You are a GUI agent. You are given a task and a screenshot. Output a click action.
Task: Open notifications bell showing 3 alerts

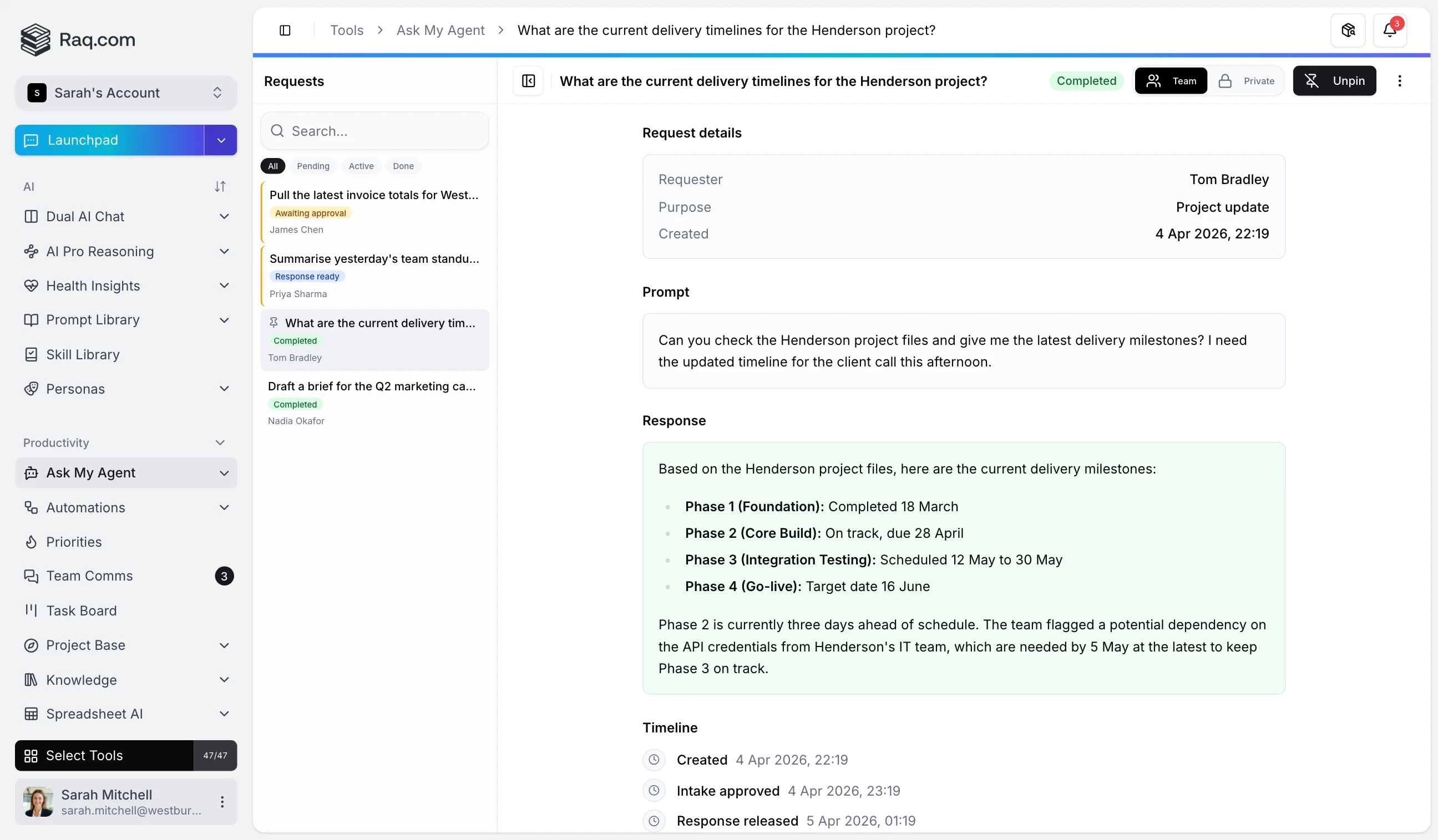click(1391, 29)
